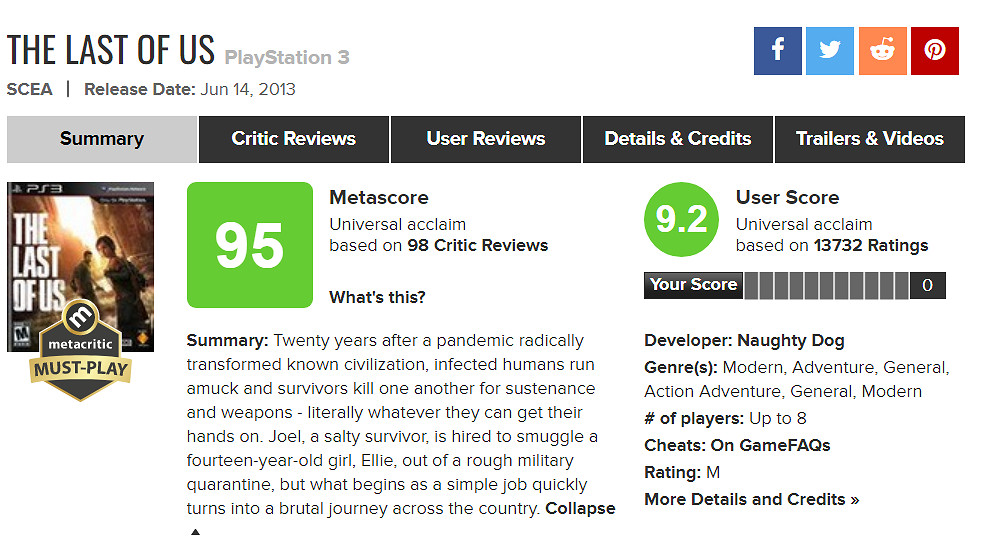Open the Trailers & Videos tab
Image resolution: width=1008 pixels, height=552 pixels.
tap(870, 139)
